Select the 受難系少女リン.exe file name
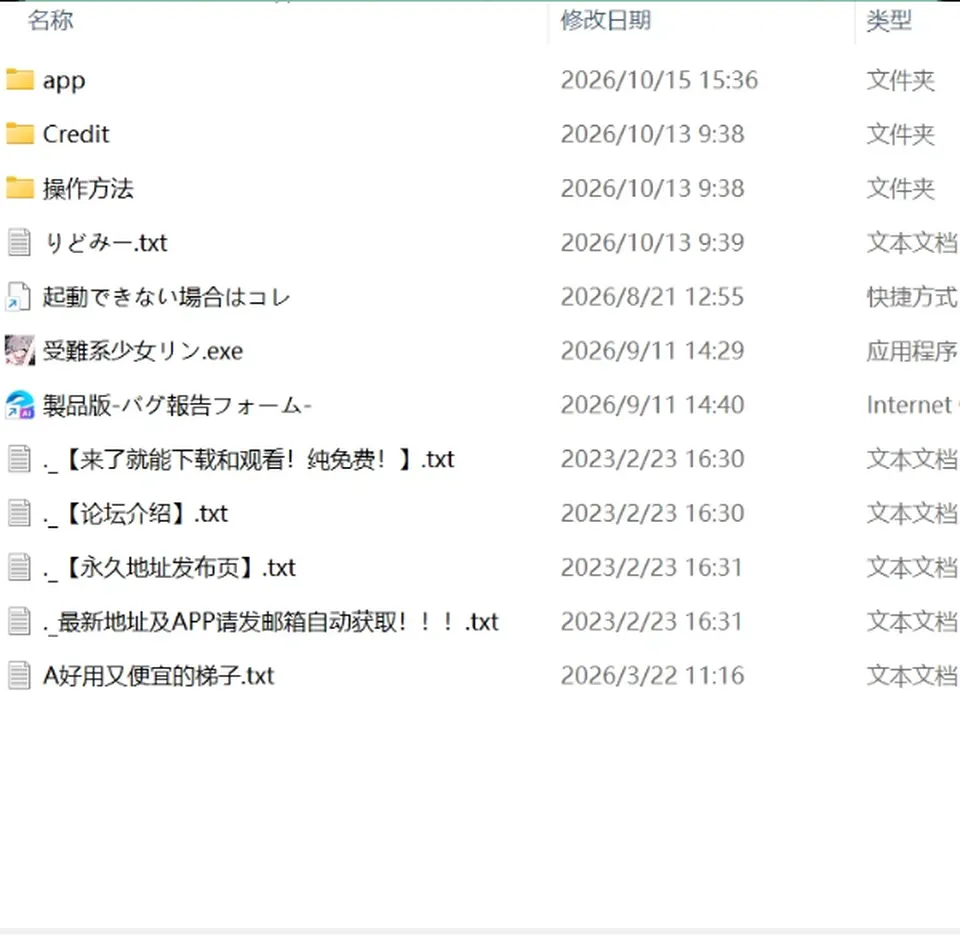 click(x=143, y=351)
